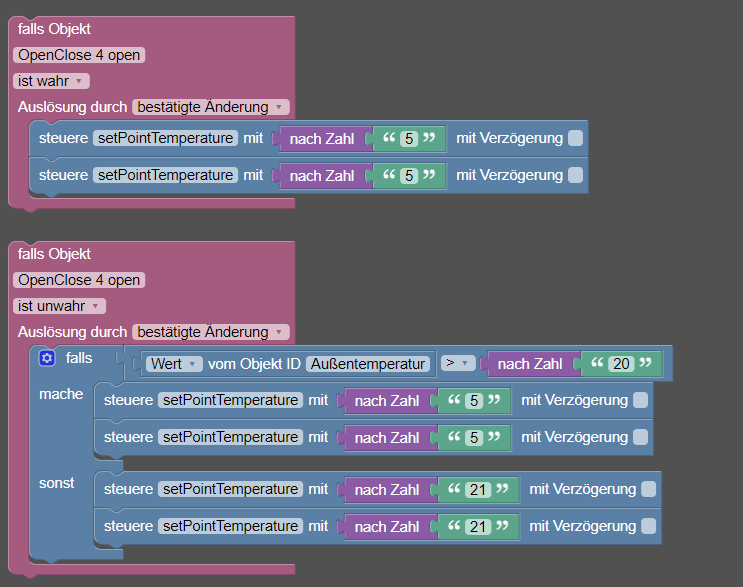Tick the delay checkbox in the second row of the 'ist wahr' trigger
The image size is (743, 587).
click(575, 175)
